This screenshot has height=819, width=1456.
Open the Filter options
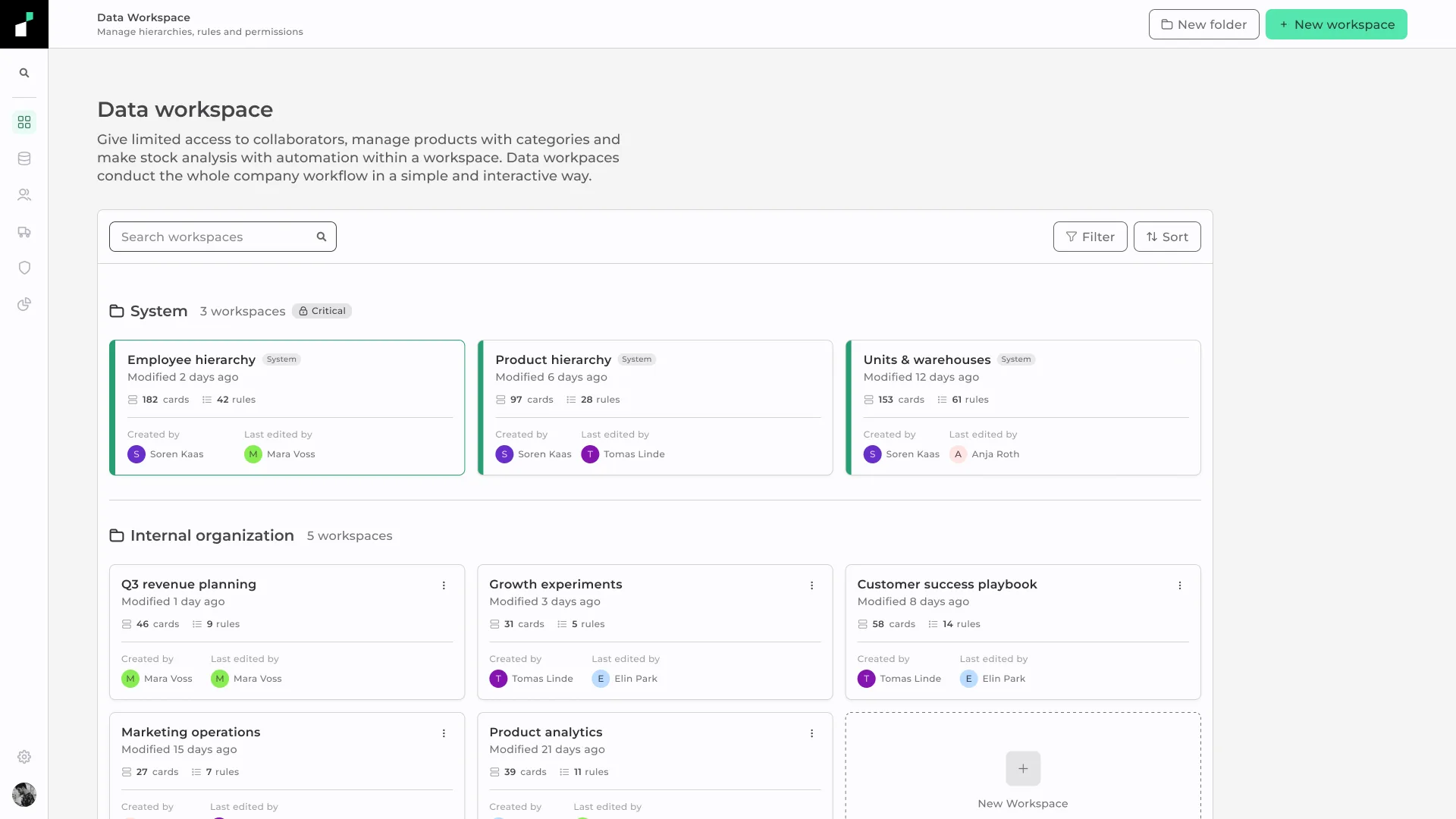pyautogui.click(x=1090, y=237)
